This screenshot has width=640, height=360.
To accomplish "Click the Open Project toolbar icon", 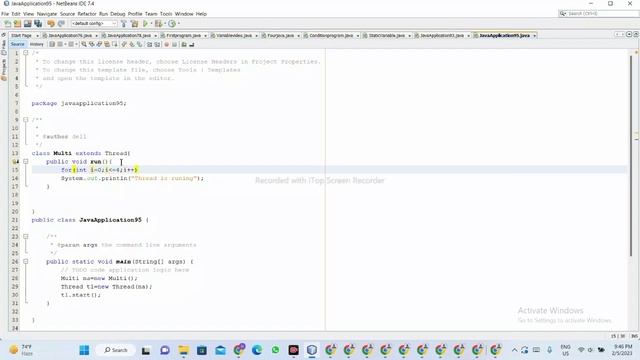I will point(27,24).
